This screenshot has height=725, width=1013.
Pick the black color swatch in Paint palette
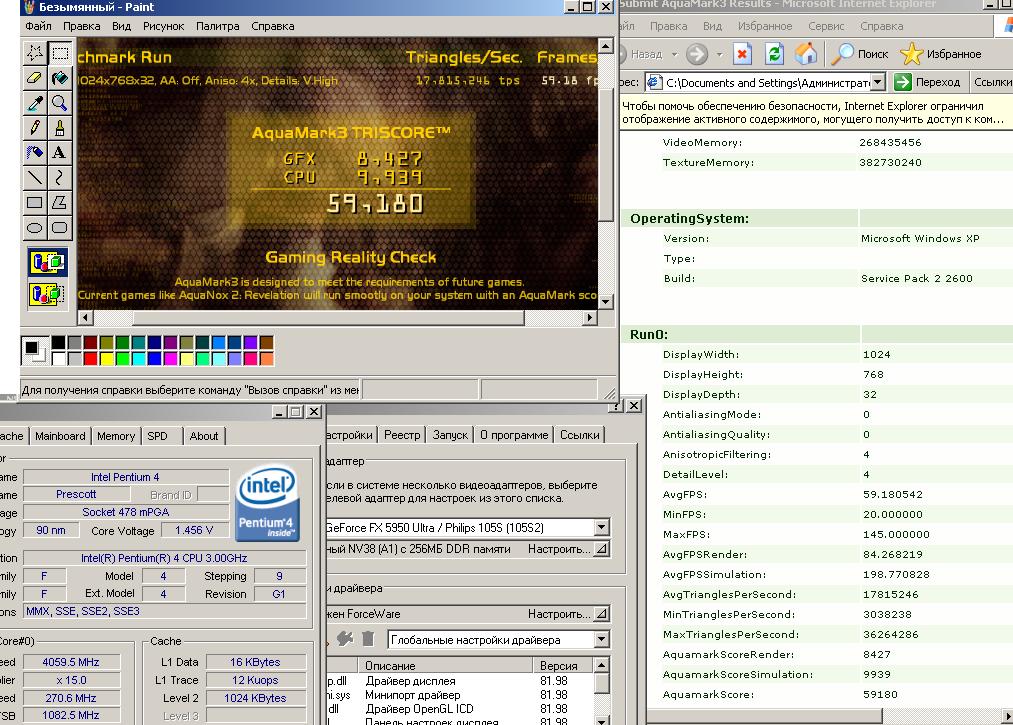[x=58, y=342]
